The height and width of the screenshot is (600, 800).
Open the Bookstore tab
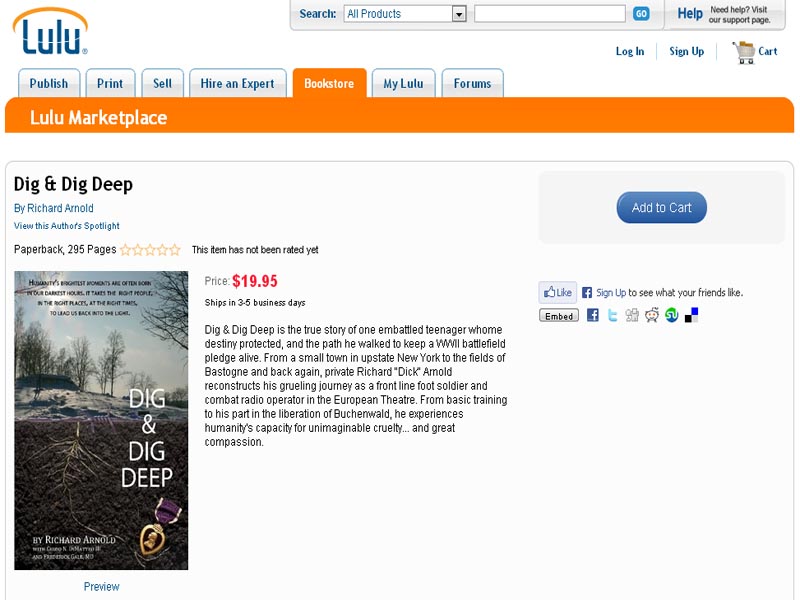tap(329, 83)
